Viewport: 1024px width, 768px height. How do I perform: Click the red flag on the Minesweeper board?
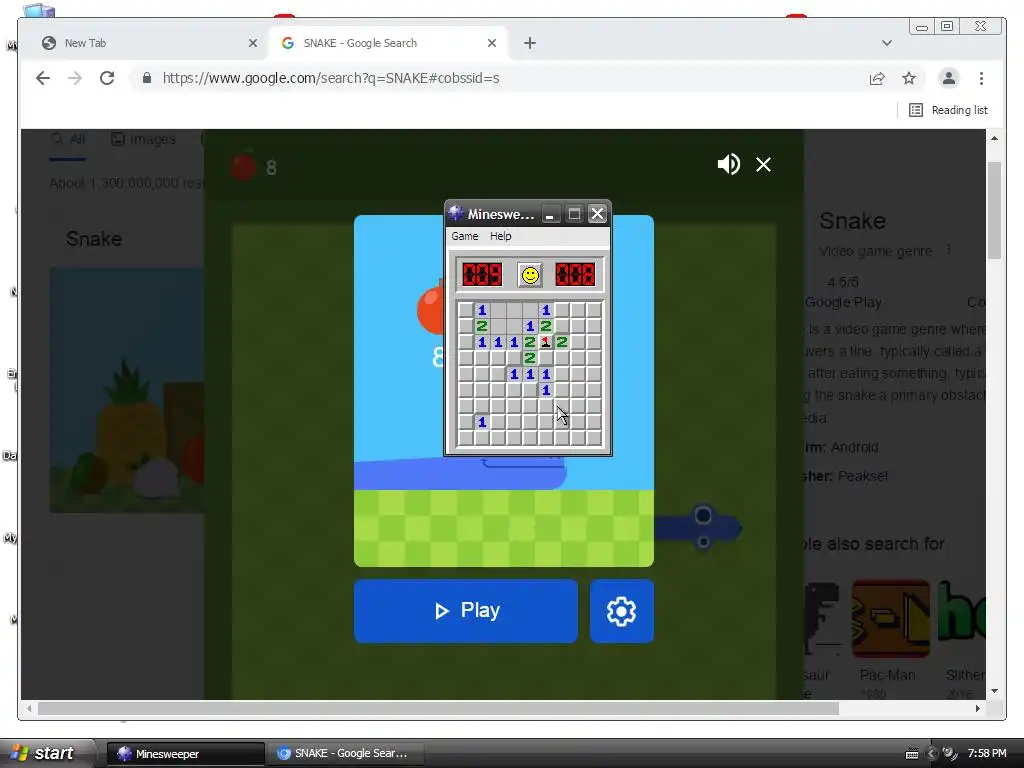coord(546,342)
